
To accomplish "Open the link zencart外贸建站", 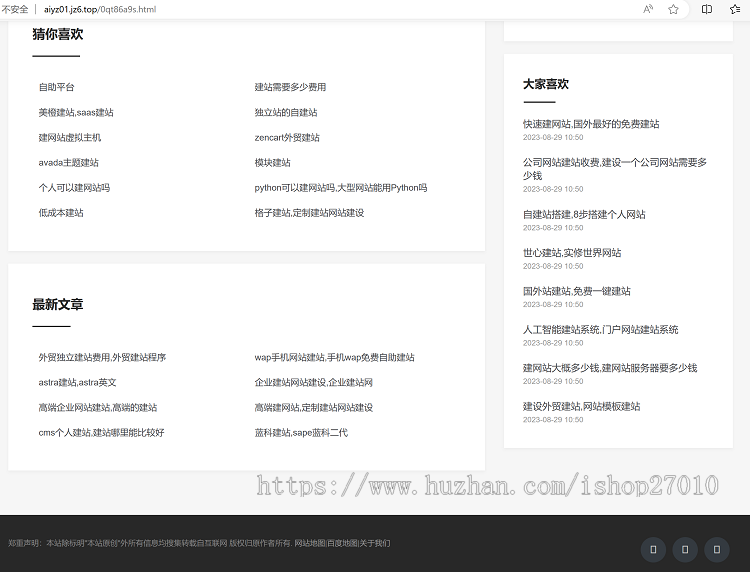I will (x=287, y=138).
